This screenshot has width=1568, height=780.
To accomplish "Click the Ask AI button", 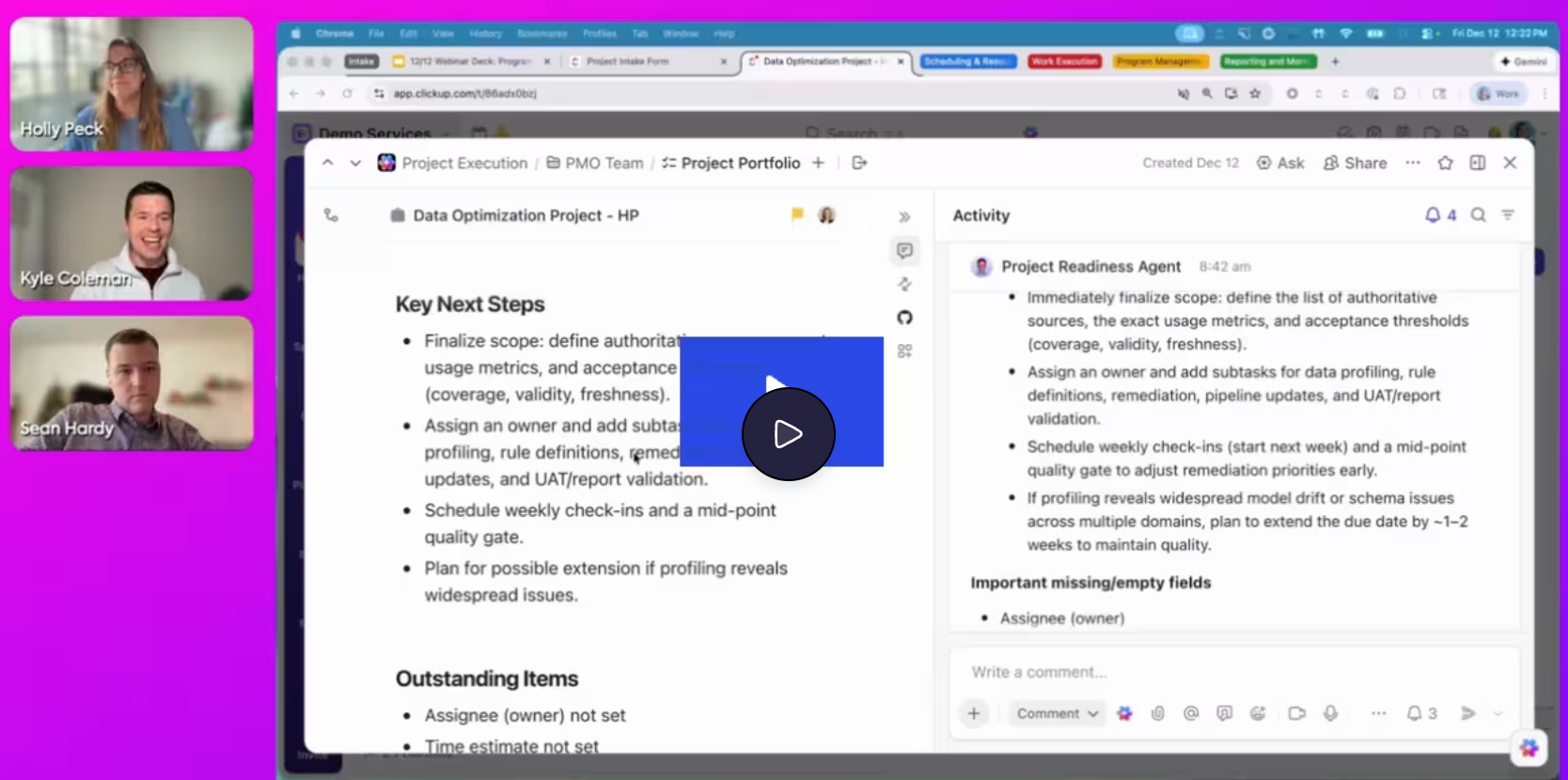I will 1280,163.
